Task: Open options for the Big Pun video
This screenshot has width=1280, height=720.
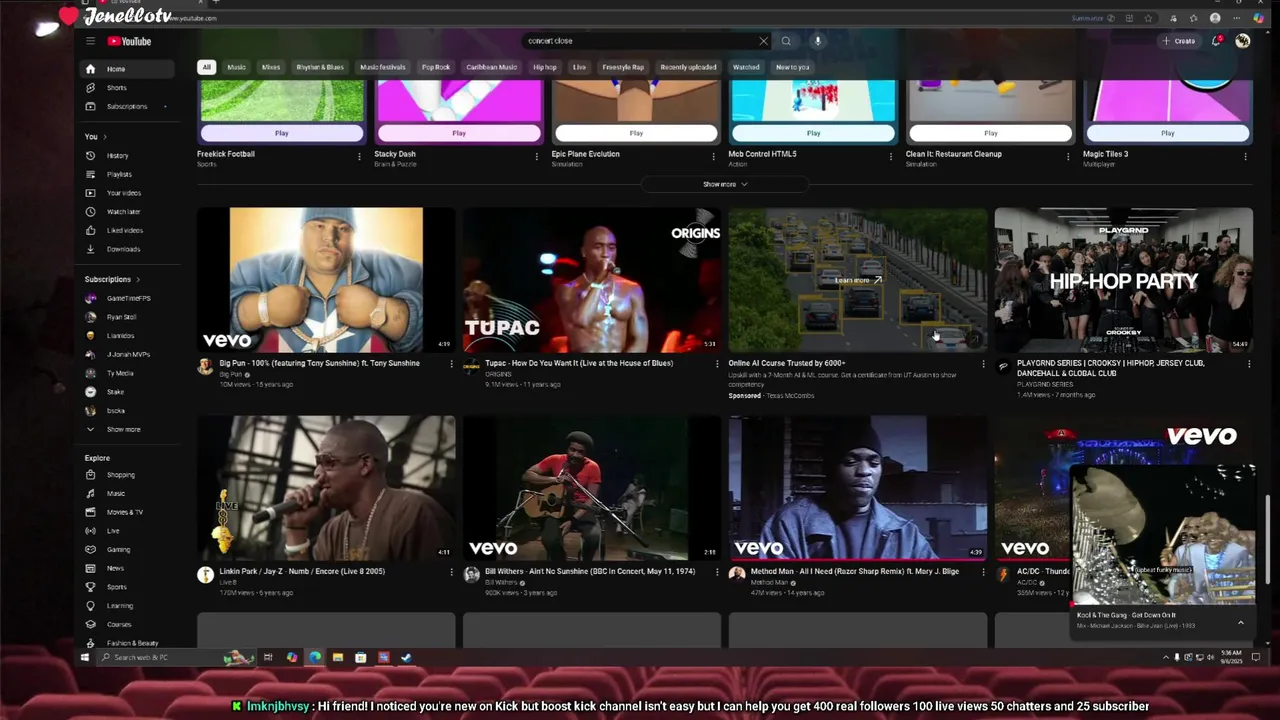Action: pyautogui.click(x=451, y=364)
